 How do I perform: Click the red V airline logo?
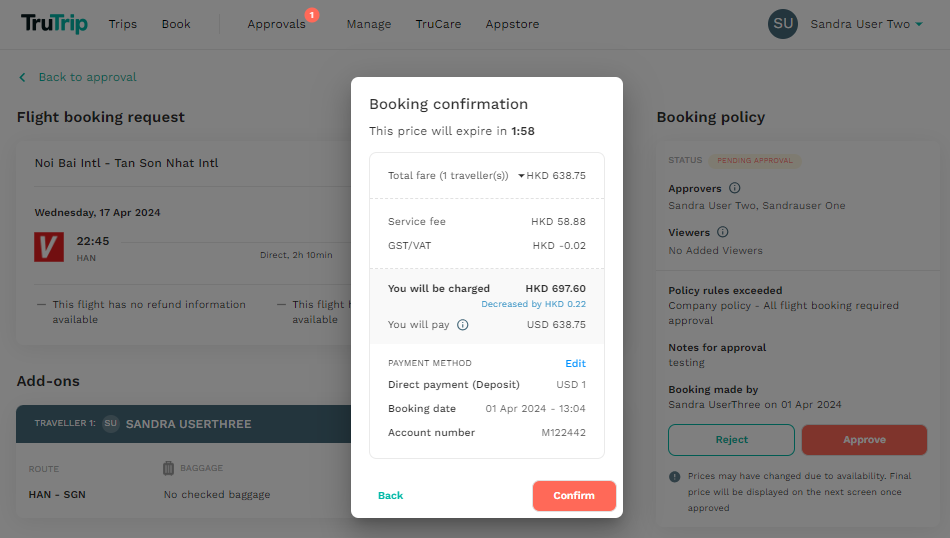pyautogui.click(x=49, y=247)
